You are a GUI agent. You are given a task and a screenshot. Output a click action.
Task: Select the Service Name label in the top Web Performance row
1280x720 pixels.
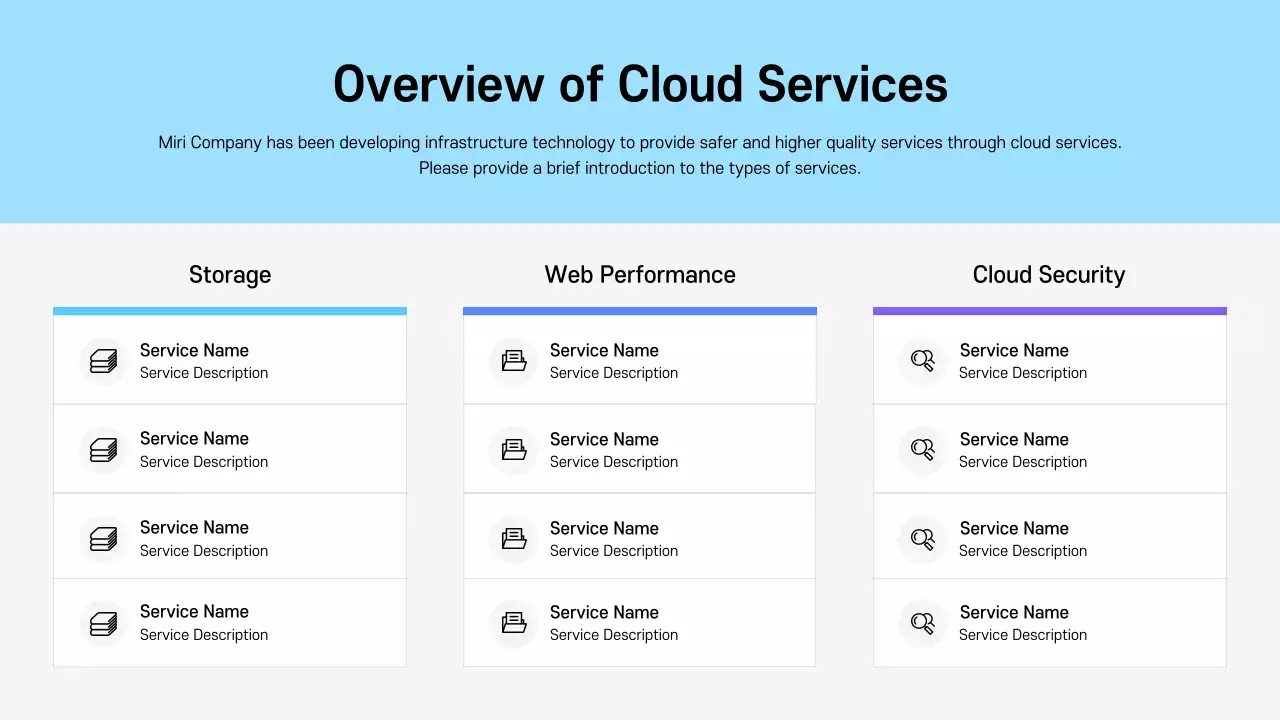click(604, 350)
